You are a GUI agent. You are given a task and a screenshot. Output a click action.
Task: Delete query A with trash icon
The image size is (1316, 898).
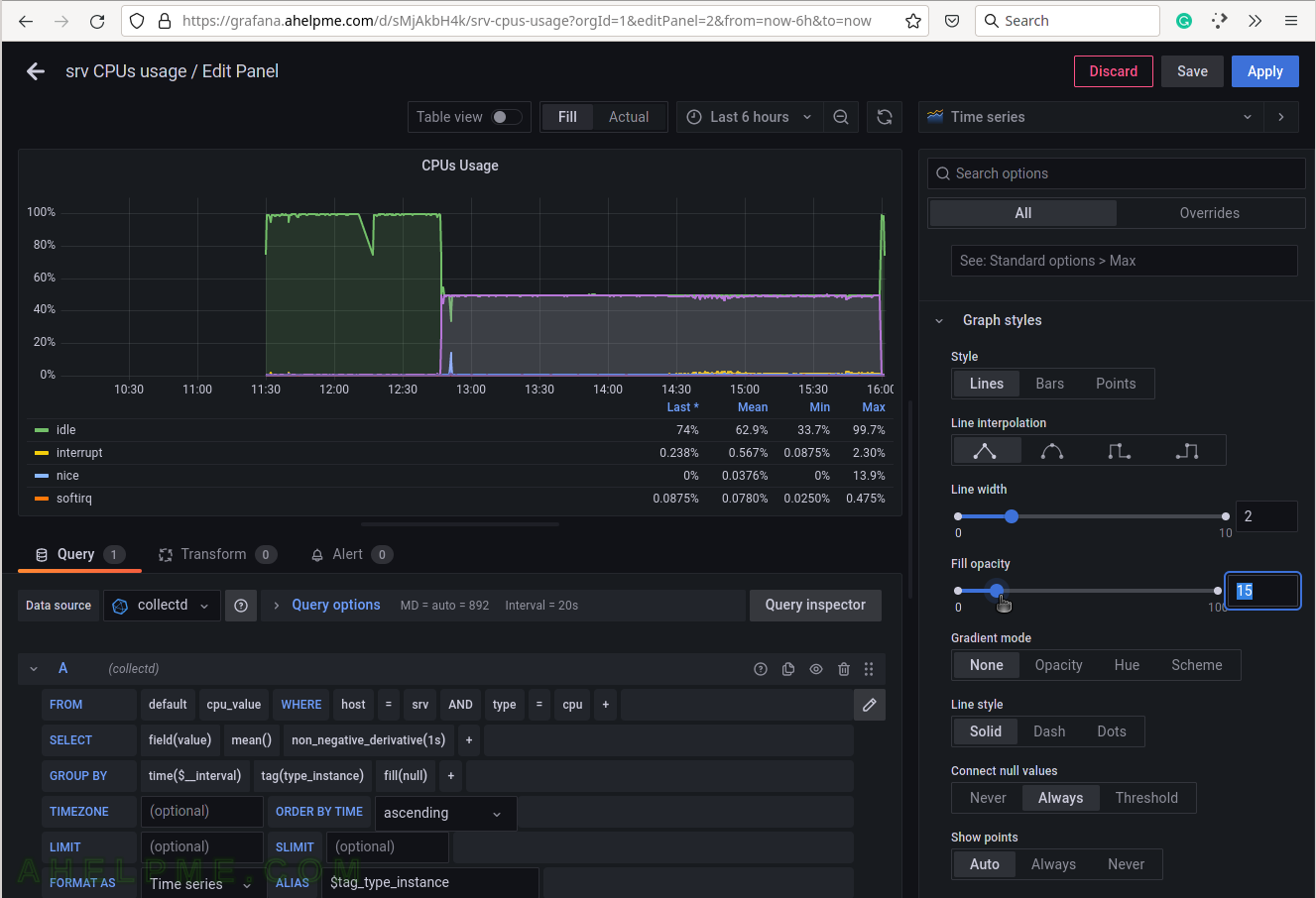pyautogui.click(x=844, y=669)
